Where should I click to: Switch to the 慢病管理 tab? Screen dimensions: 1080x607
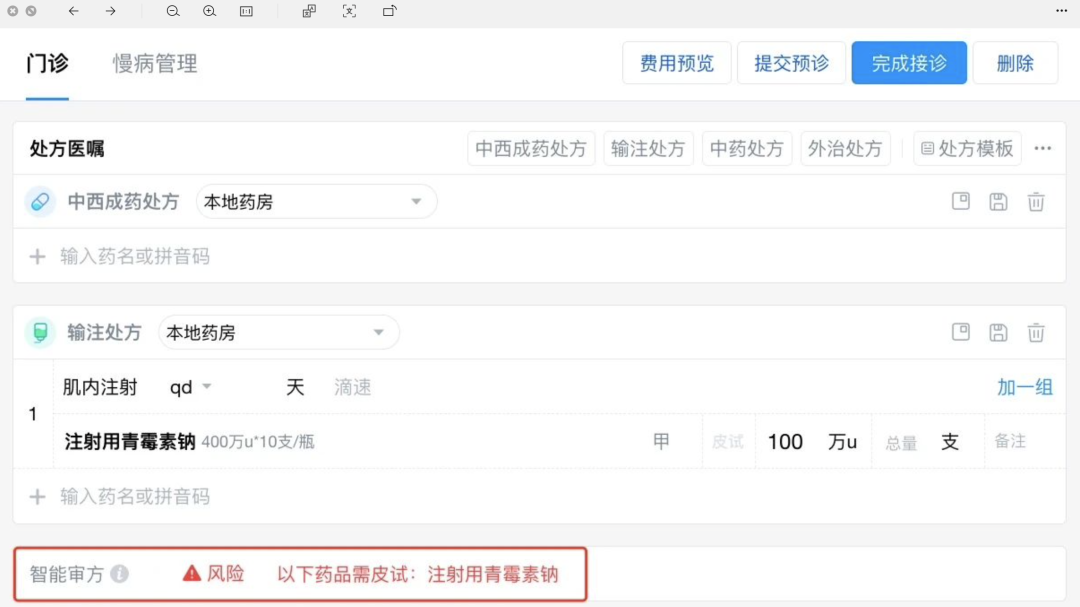coord(155,64)
